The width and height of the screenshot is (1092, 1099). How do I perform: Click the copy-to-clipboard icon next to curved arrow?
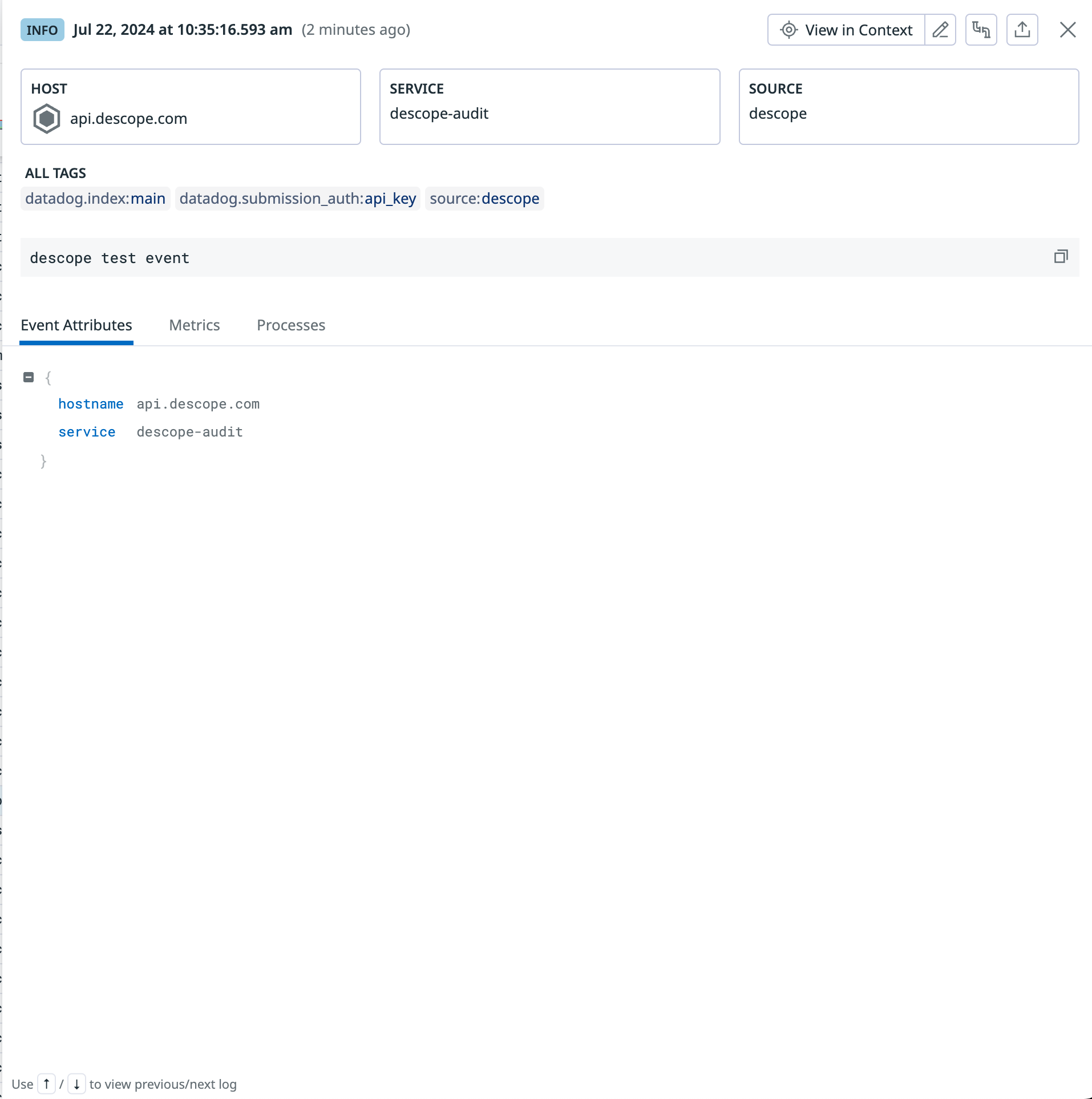tap(980, 30)
